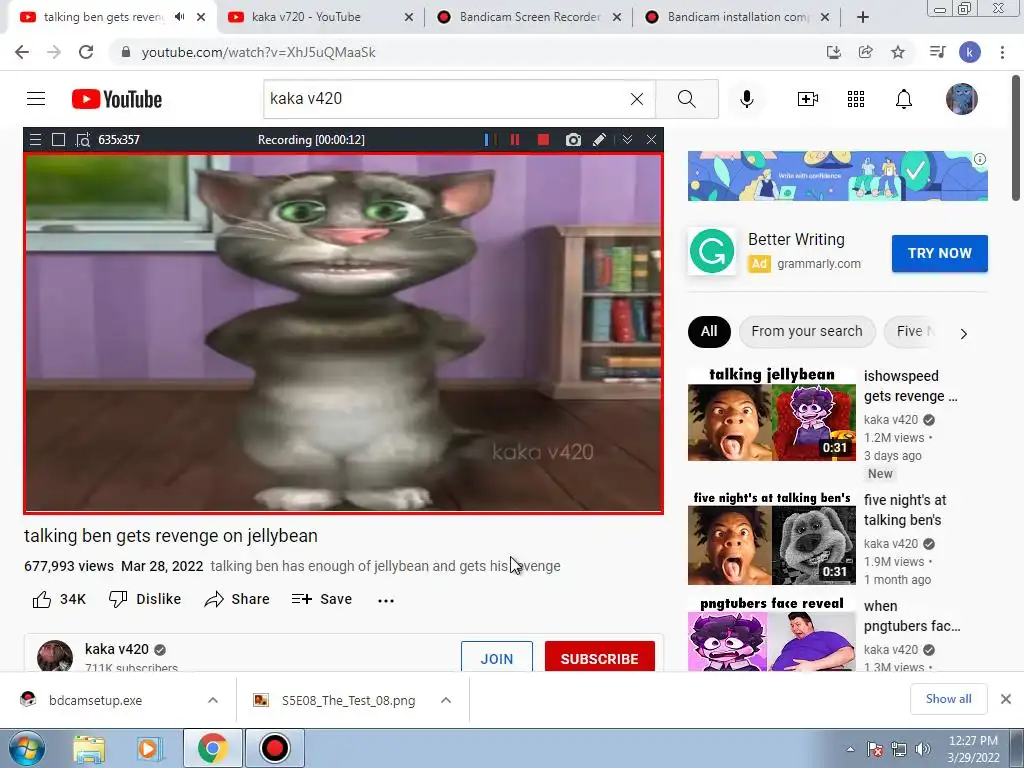Switch to the Bandicam Screen Recorder tab
The image size is (1024, 768).
coord(528,17)
